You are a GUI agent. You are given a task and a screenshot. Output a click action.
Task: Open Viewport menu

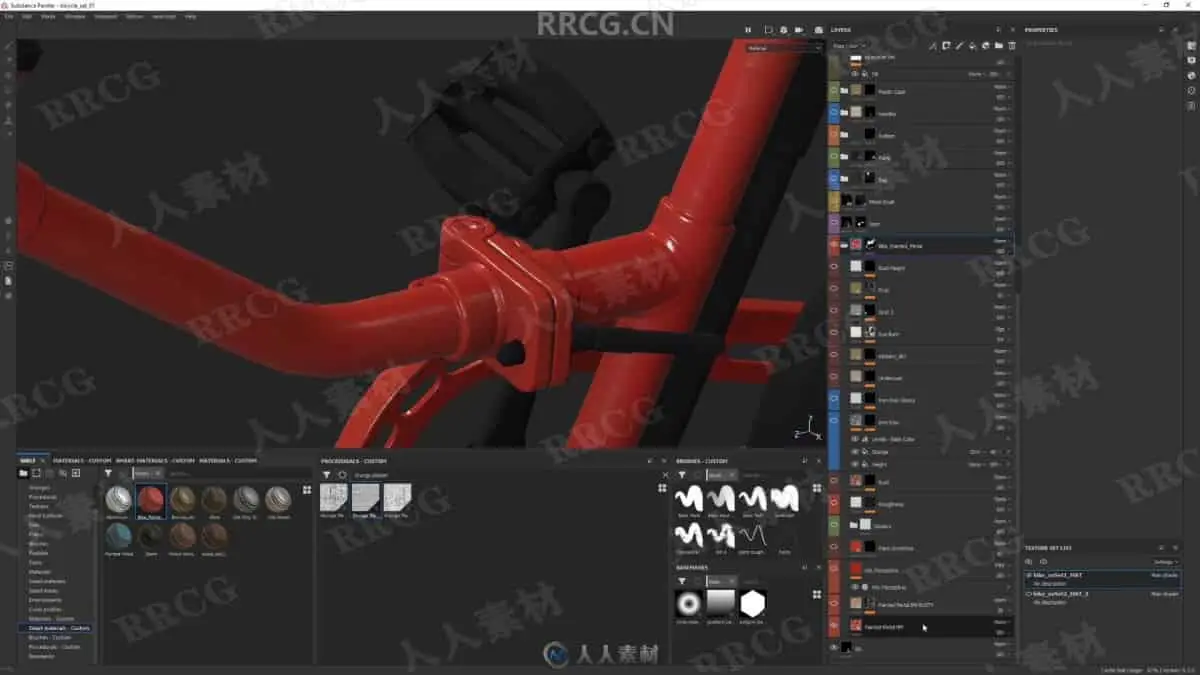[106, 17]
